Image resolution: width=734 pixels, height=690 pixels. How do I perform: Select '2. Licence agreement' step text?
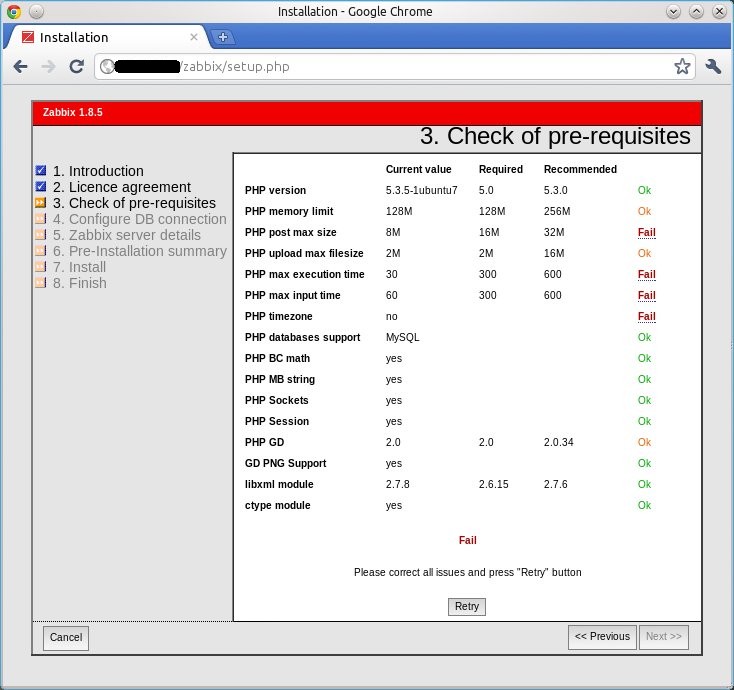(x=122, y=187)
